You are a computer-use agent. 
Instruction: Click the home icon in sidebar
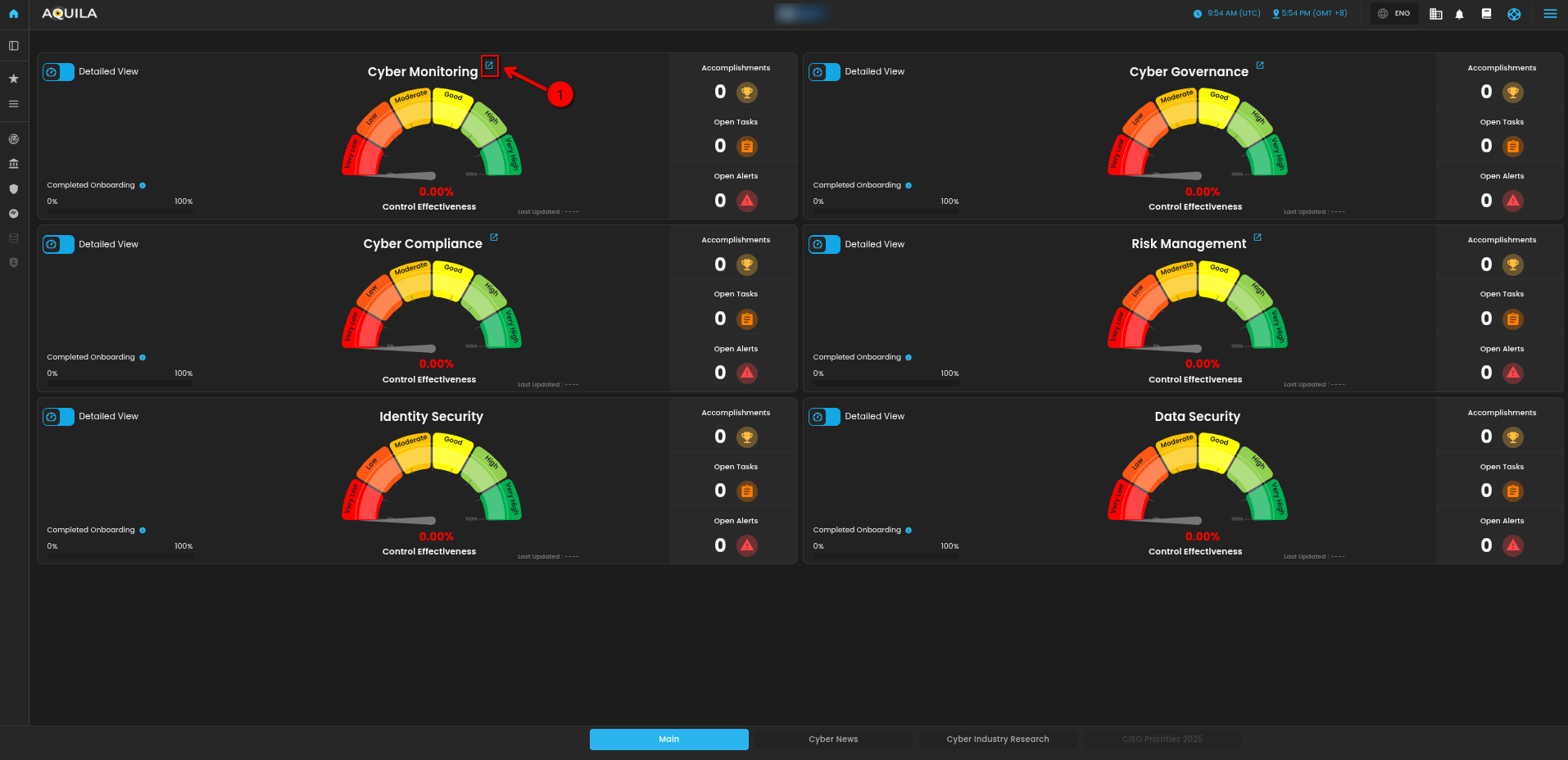[x=14, y=14]
